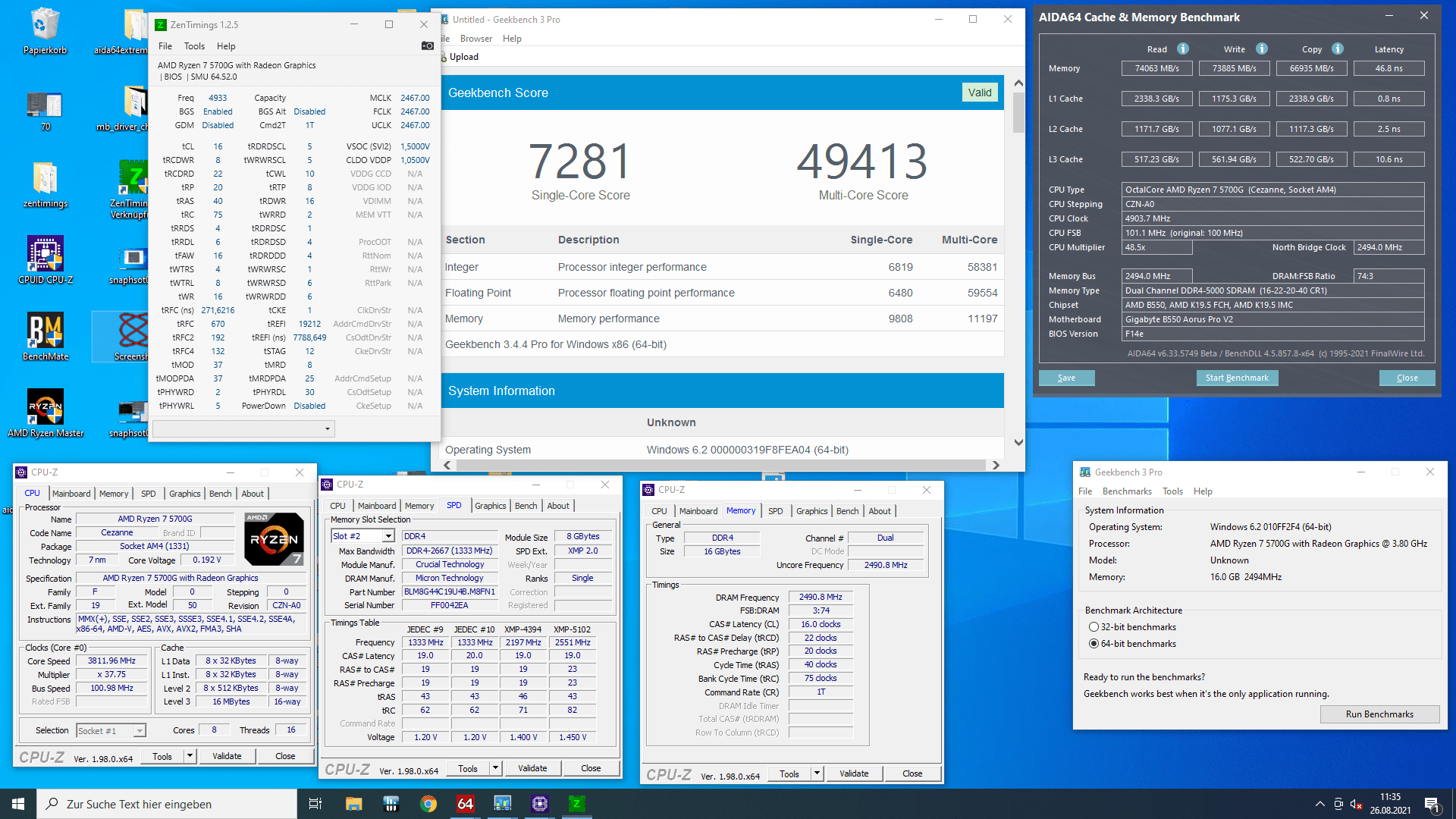Open the Benchmarks menu in Geekbench
The width and height of the screenshot is (1456, 819).
(x=1127, y=491)
